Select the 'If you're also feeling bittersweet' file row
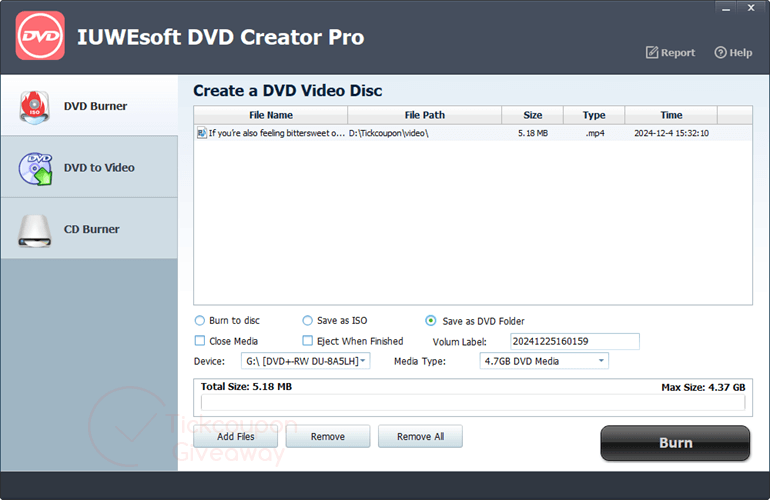The width and height of the screenshot is (770, 500). pos(473,133)
